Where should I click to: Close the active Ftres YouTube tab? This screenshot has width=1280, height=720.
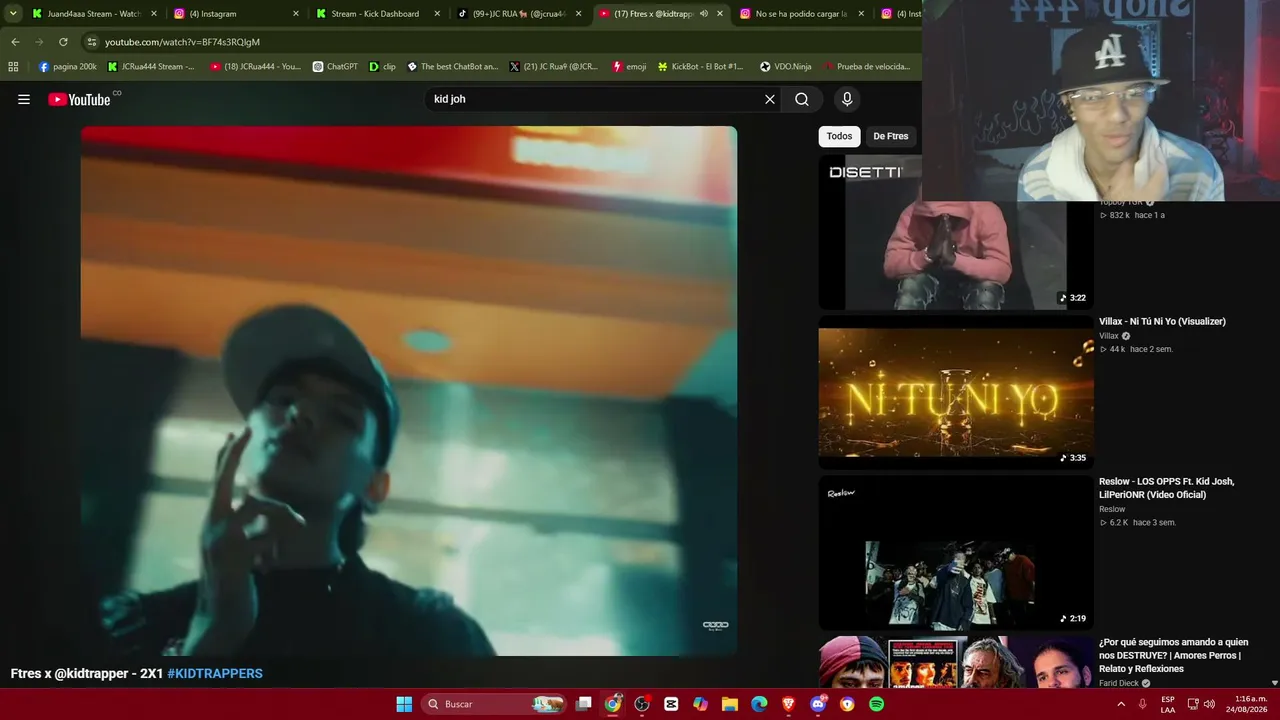click(720, 14)
